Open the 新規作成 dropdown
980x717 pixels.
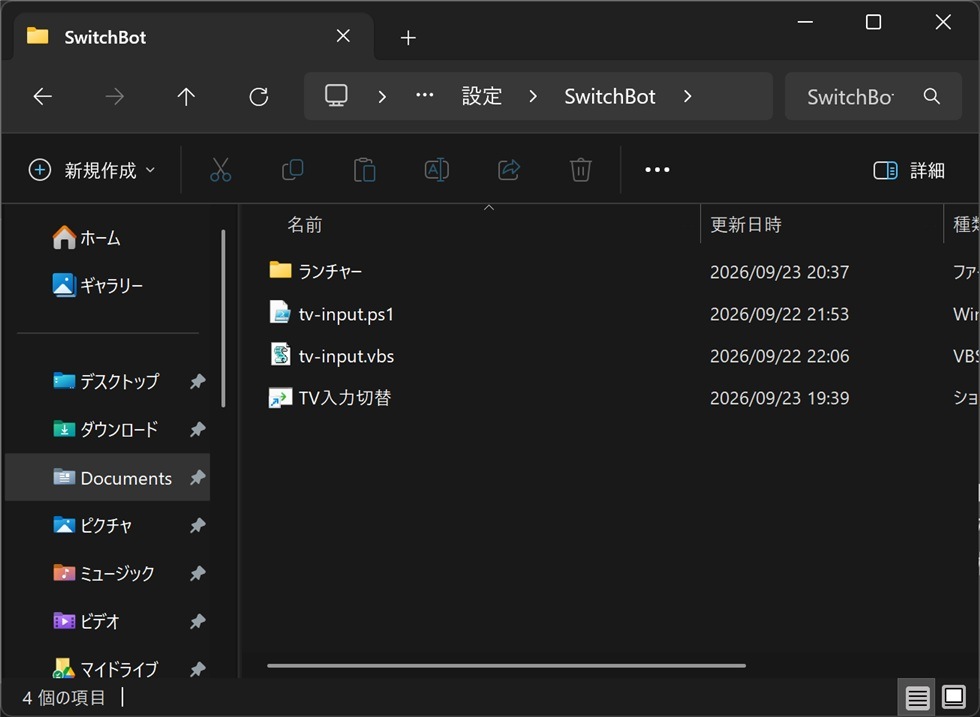pyautogui.click(x=92, y=170)
